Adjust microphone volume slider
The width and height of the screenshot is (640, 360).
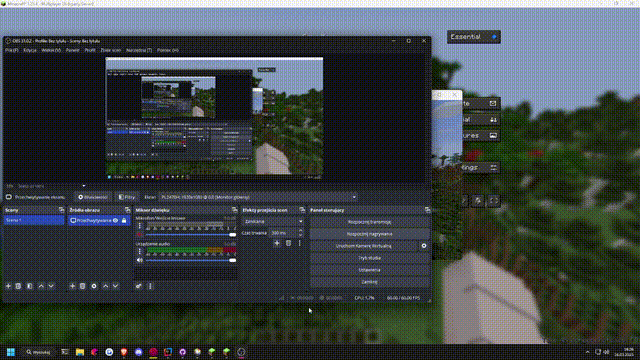[191, 235]
